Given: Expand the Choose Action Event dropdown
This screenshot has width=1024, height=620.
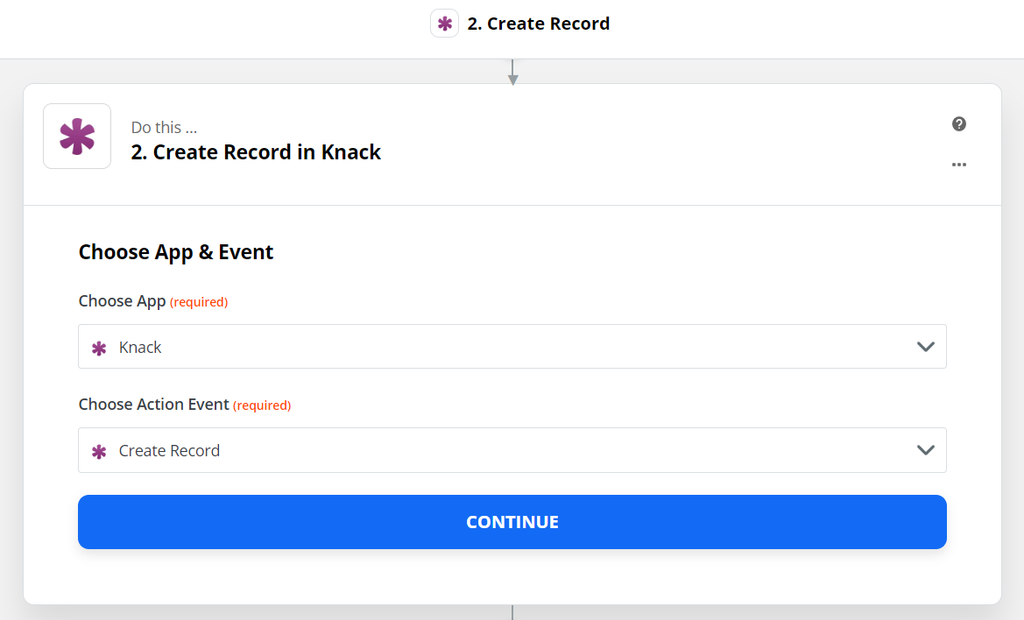Looking at the screenshot, I should [512, 450].
